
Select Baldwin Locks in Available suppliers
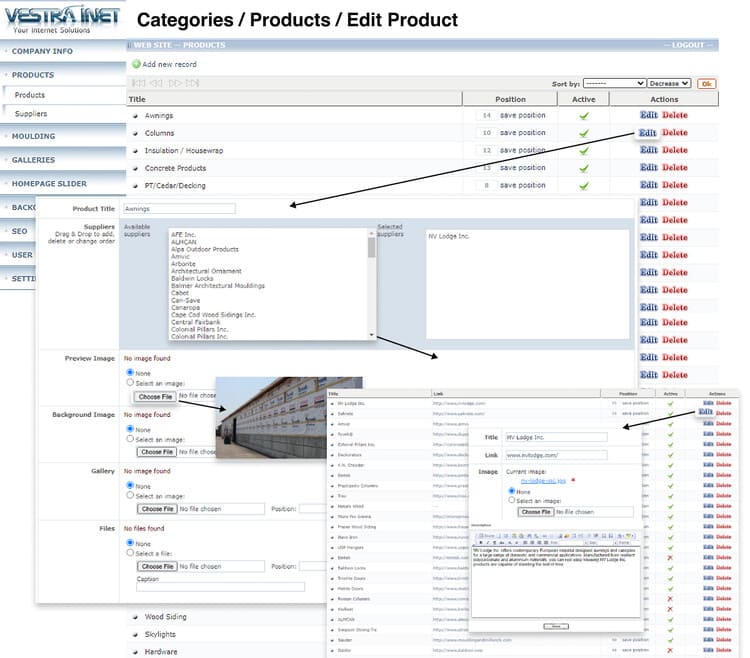192,278
